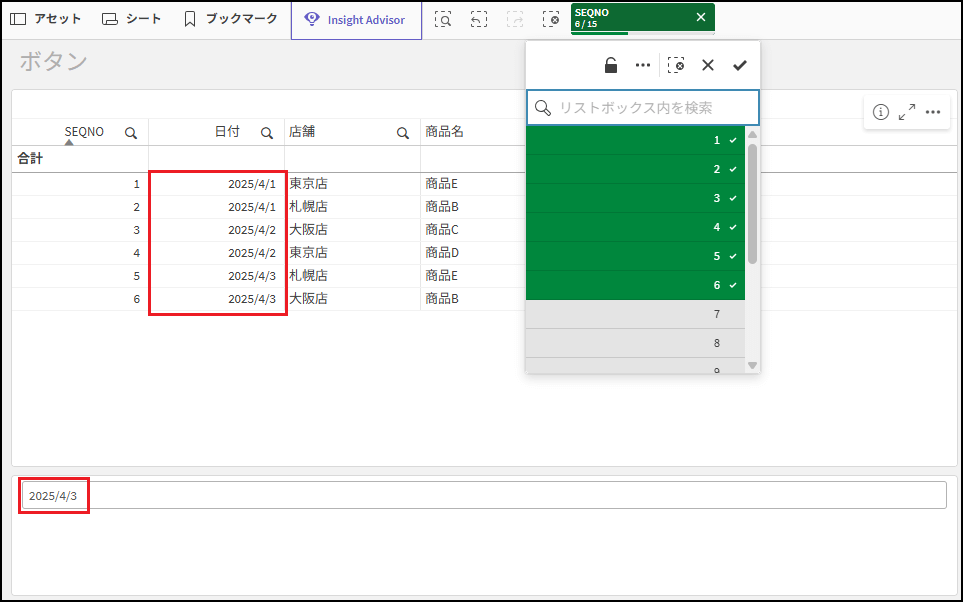This screenshot has width=963, height=602.
Task: Select 商品D cell
Action: tap(442, 252)
